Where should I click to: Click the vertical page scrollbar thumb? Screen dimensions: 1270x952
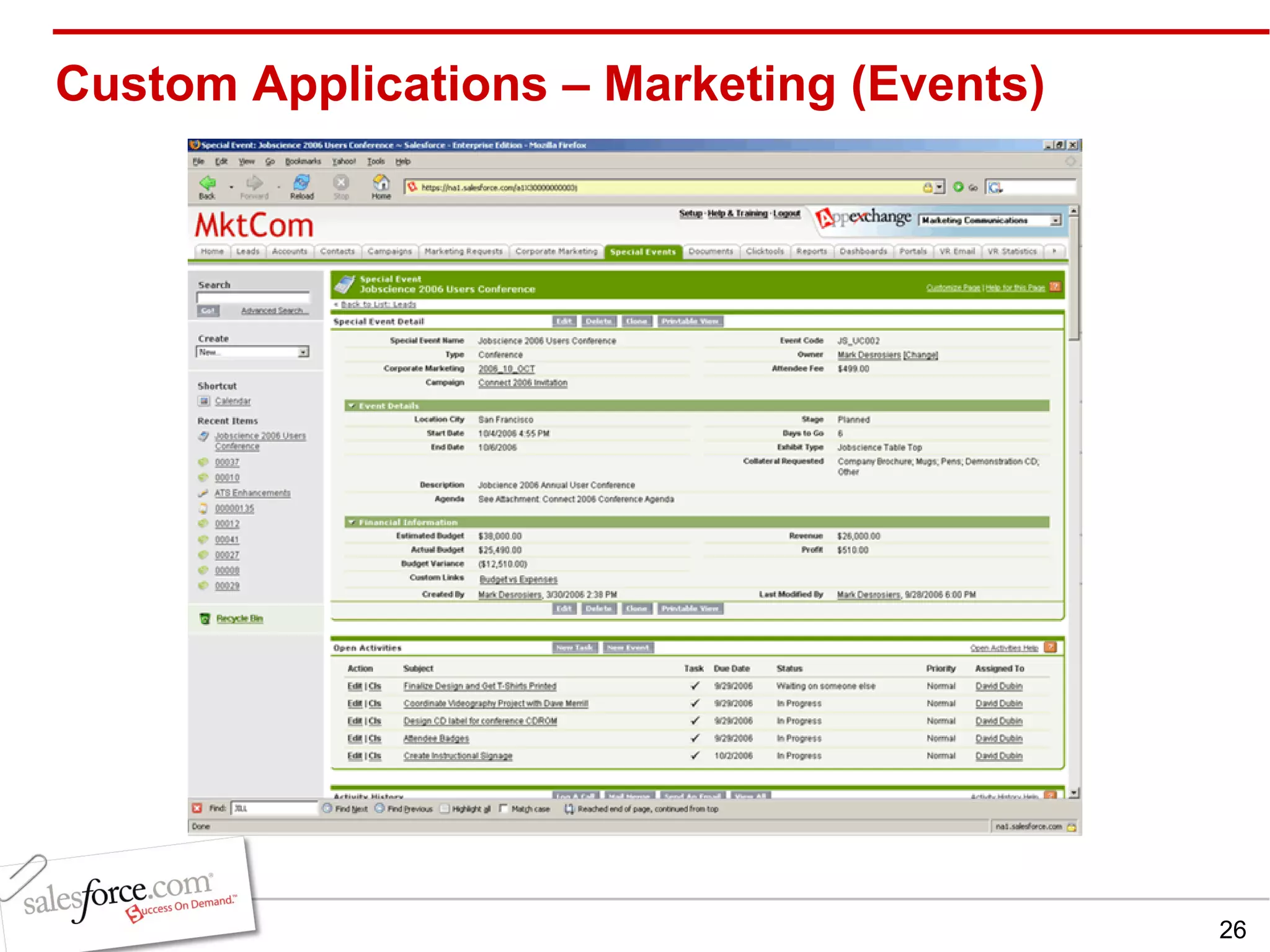point(1073,278)
